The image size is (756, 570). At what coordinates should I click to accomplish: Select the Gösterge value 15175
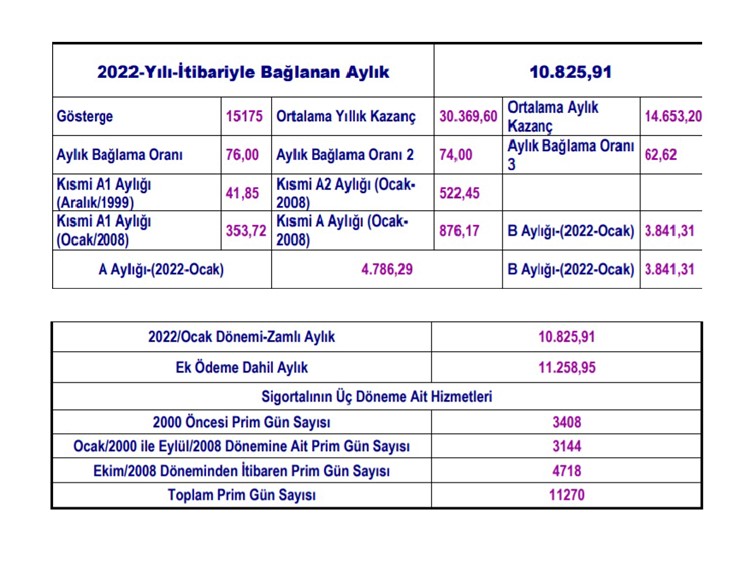point(244,117)
